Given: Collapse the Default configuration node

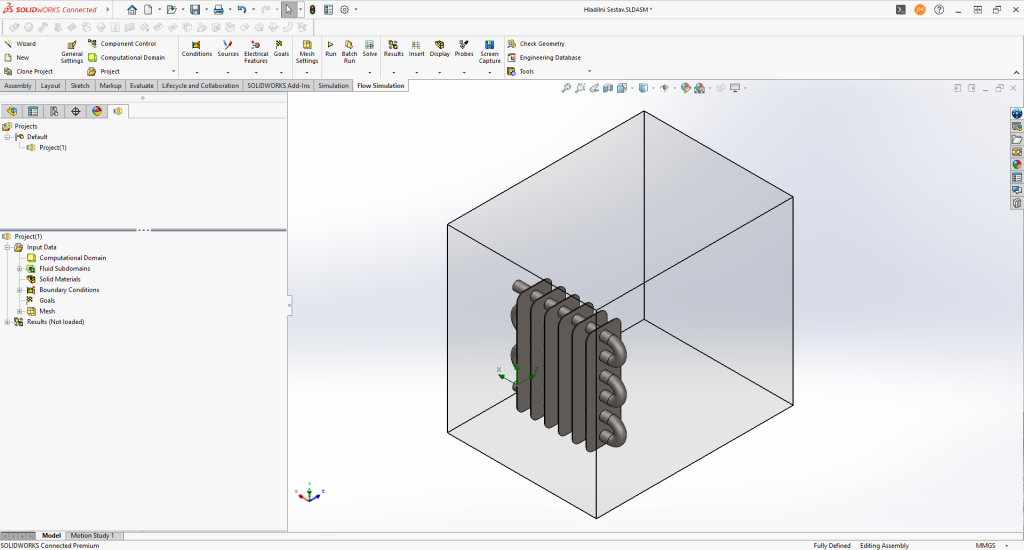Looking at the screenshot, I should [x=7, y=137].
